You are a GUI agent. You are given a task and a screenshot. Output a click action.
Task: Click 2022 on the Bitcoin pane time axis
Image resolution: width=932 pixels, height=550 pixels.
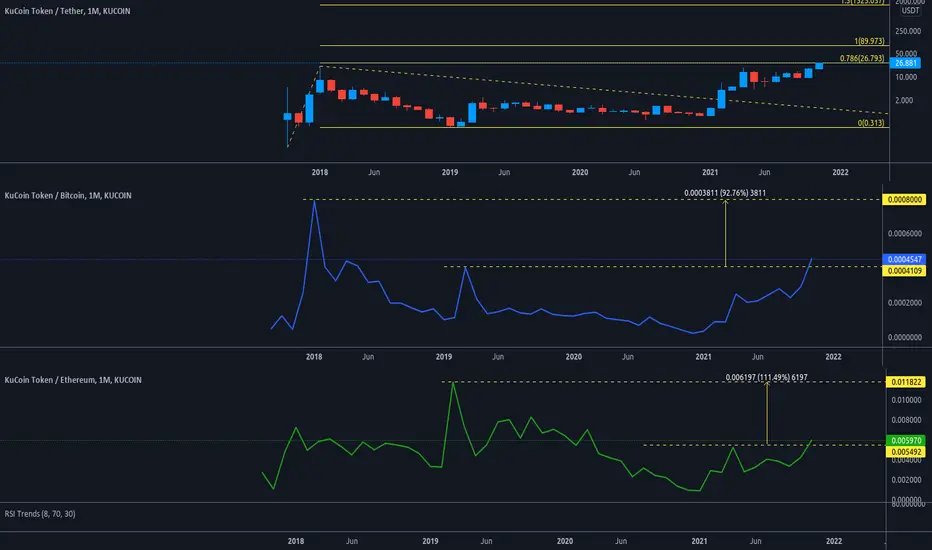point(833,357)
